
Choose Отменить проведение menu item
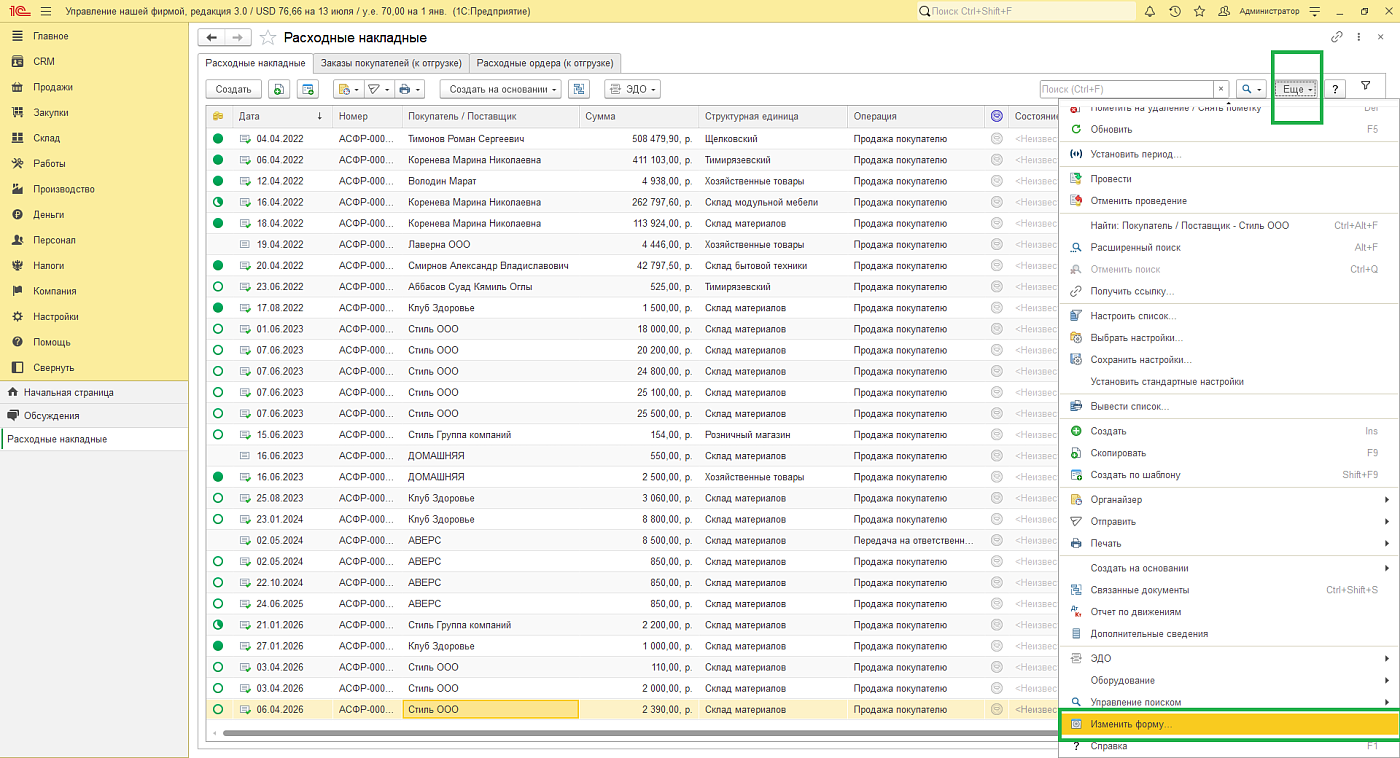[x=1229, y=201]
